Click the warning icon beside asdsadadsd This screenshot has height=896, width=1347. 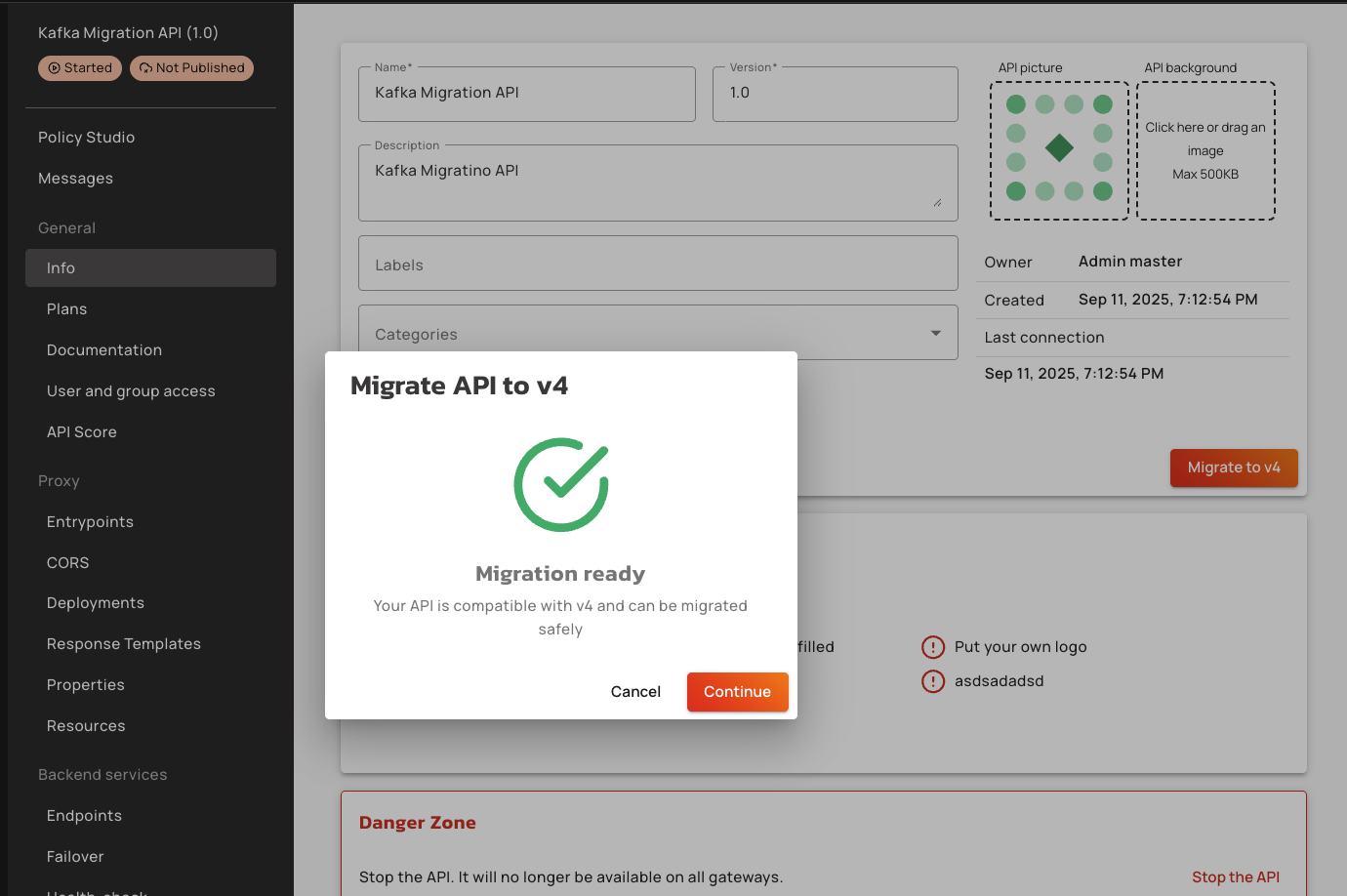(x=933, y=681)
